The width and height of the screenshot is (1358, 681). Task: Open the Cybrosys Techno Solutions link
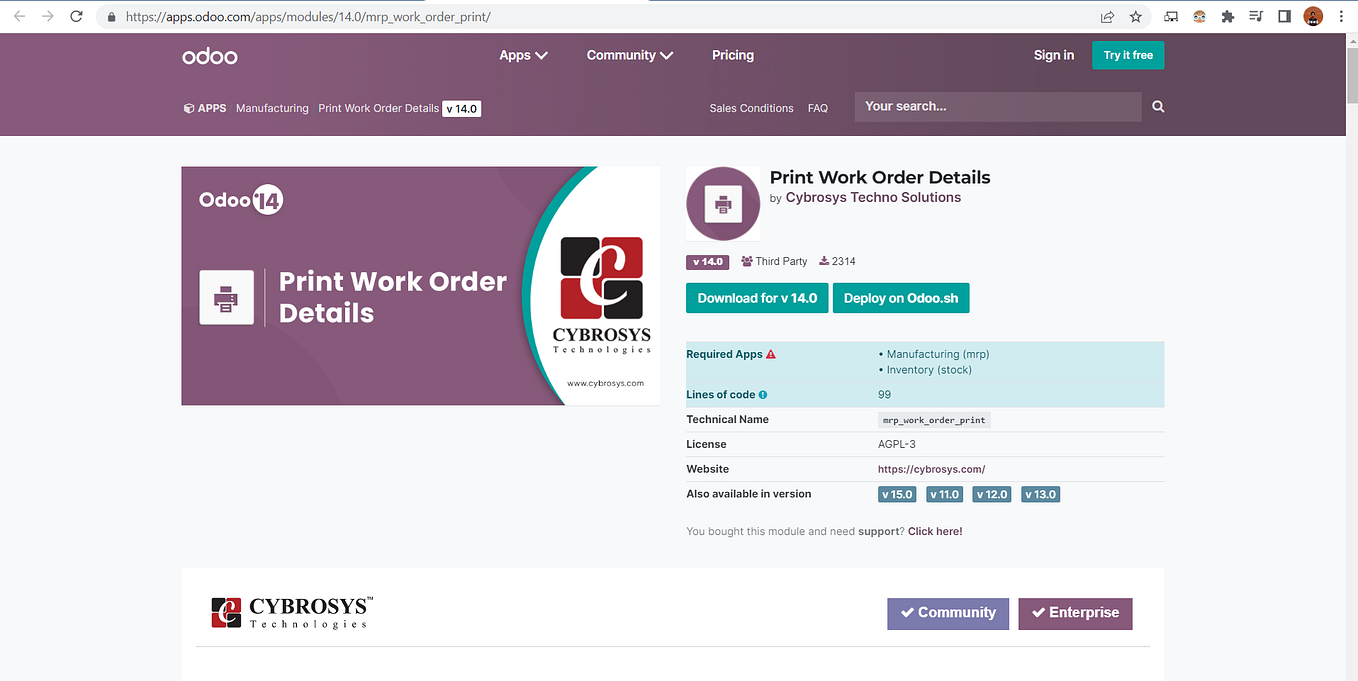point(872,197)
